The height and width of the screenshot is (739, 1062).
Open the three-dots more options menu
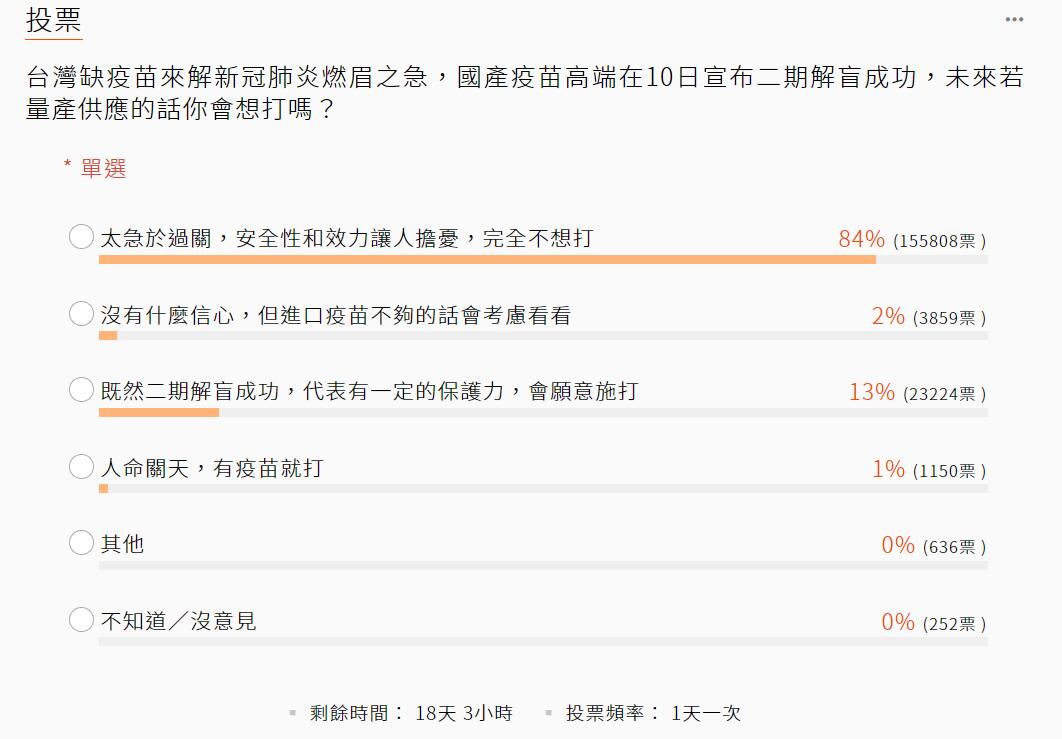(1014, 19)
